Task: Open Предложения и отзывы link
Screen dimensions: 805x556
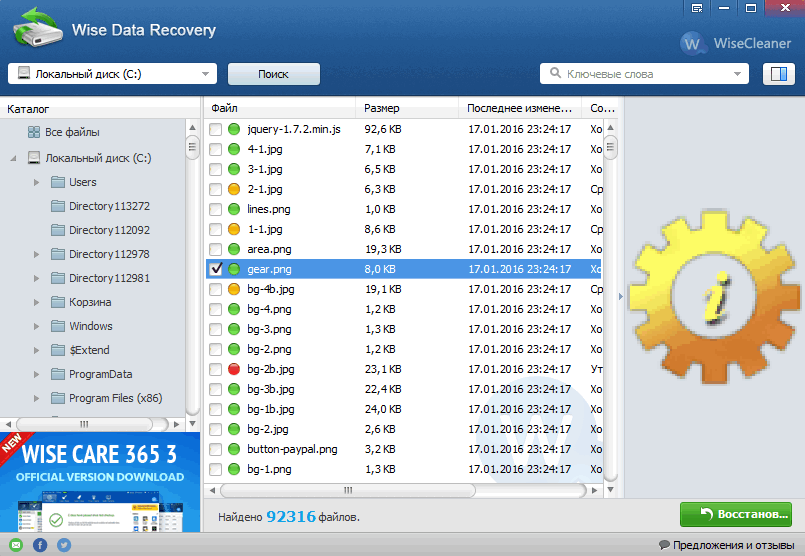Action: pos(733,545)
